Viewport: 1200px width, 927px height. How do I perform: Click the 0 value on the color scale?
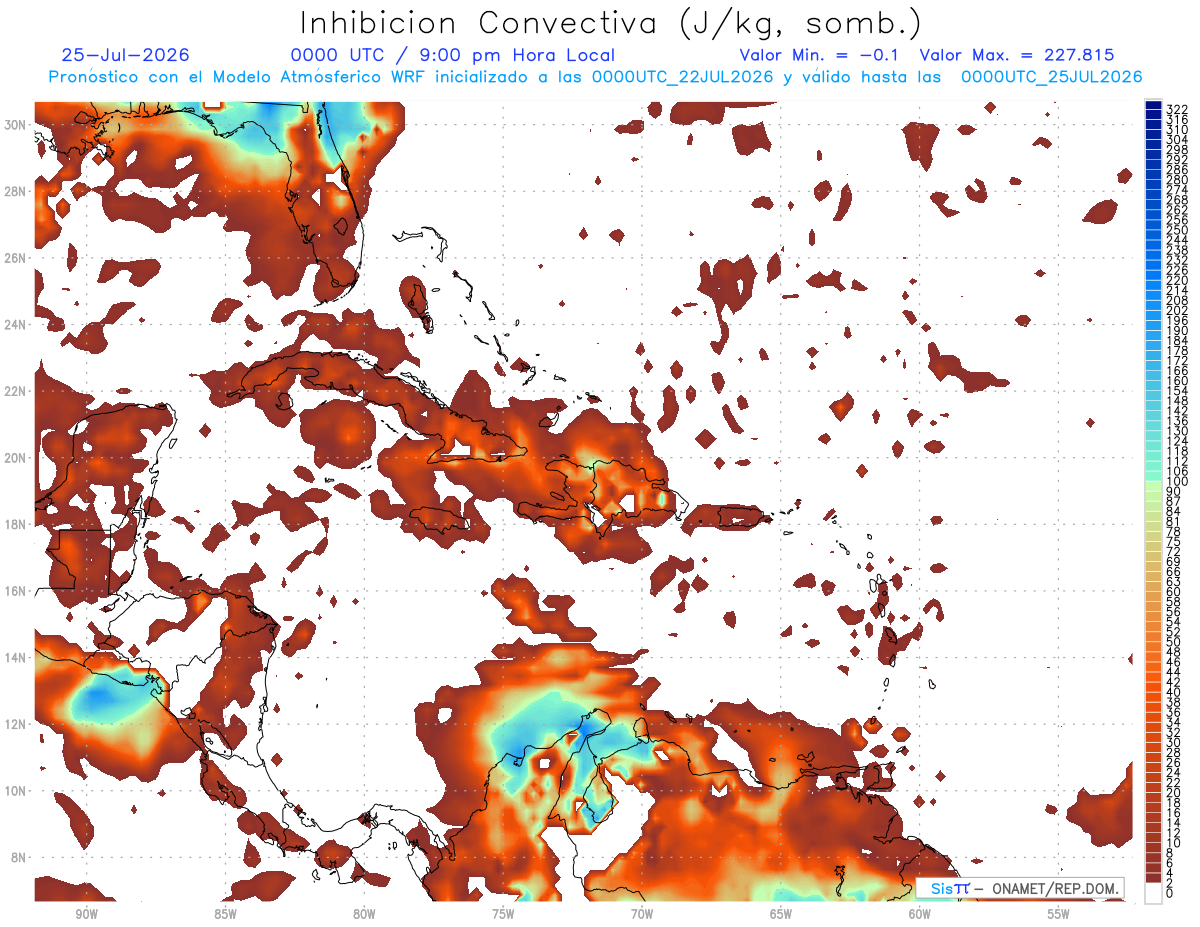(x=1170, y=894)
